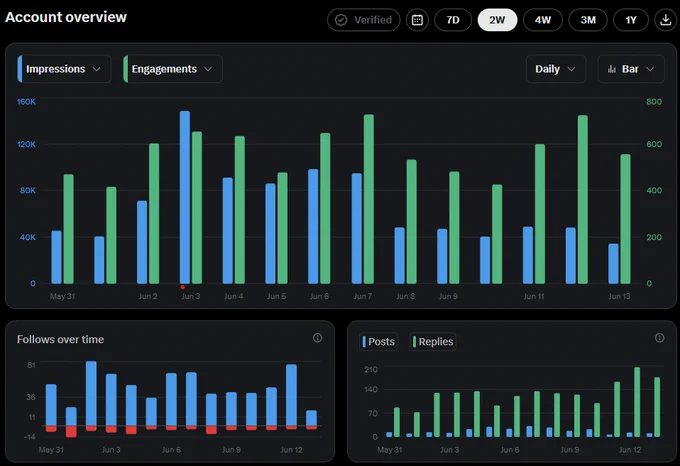
Task: Switch time range to 3M
Action: pos(588,20)
